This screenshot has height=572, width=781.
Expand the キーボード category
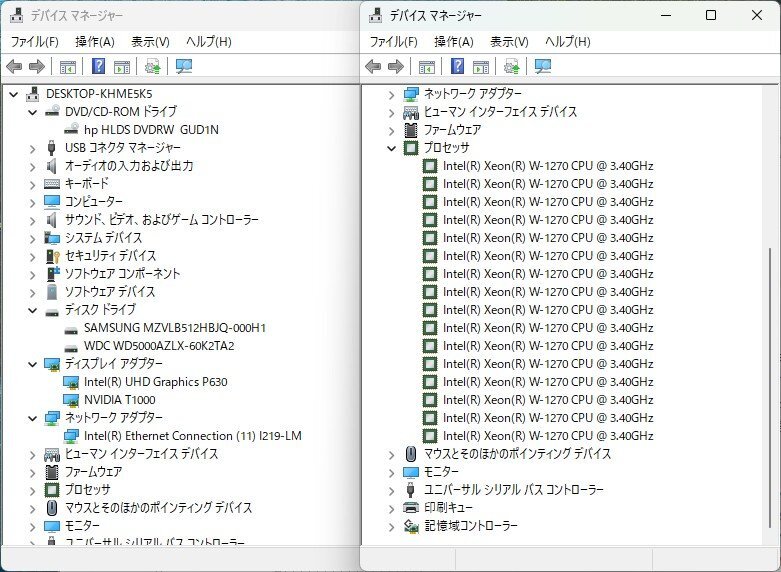[x=32, y=184]
